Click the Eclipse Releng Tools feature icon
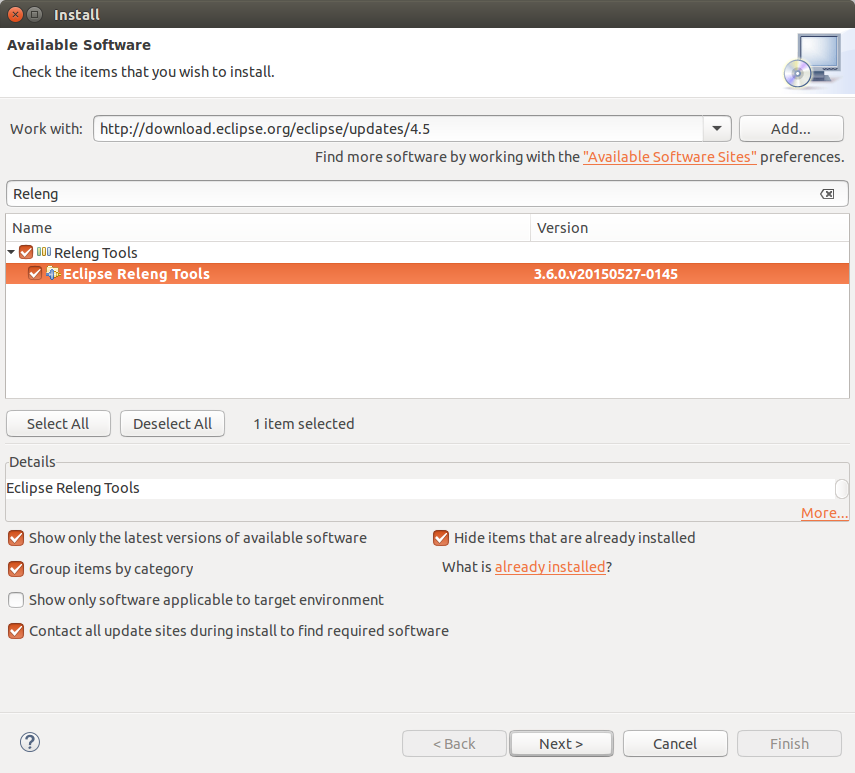855x773 pixels. pos(53,273)
